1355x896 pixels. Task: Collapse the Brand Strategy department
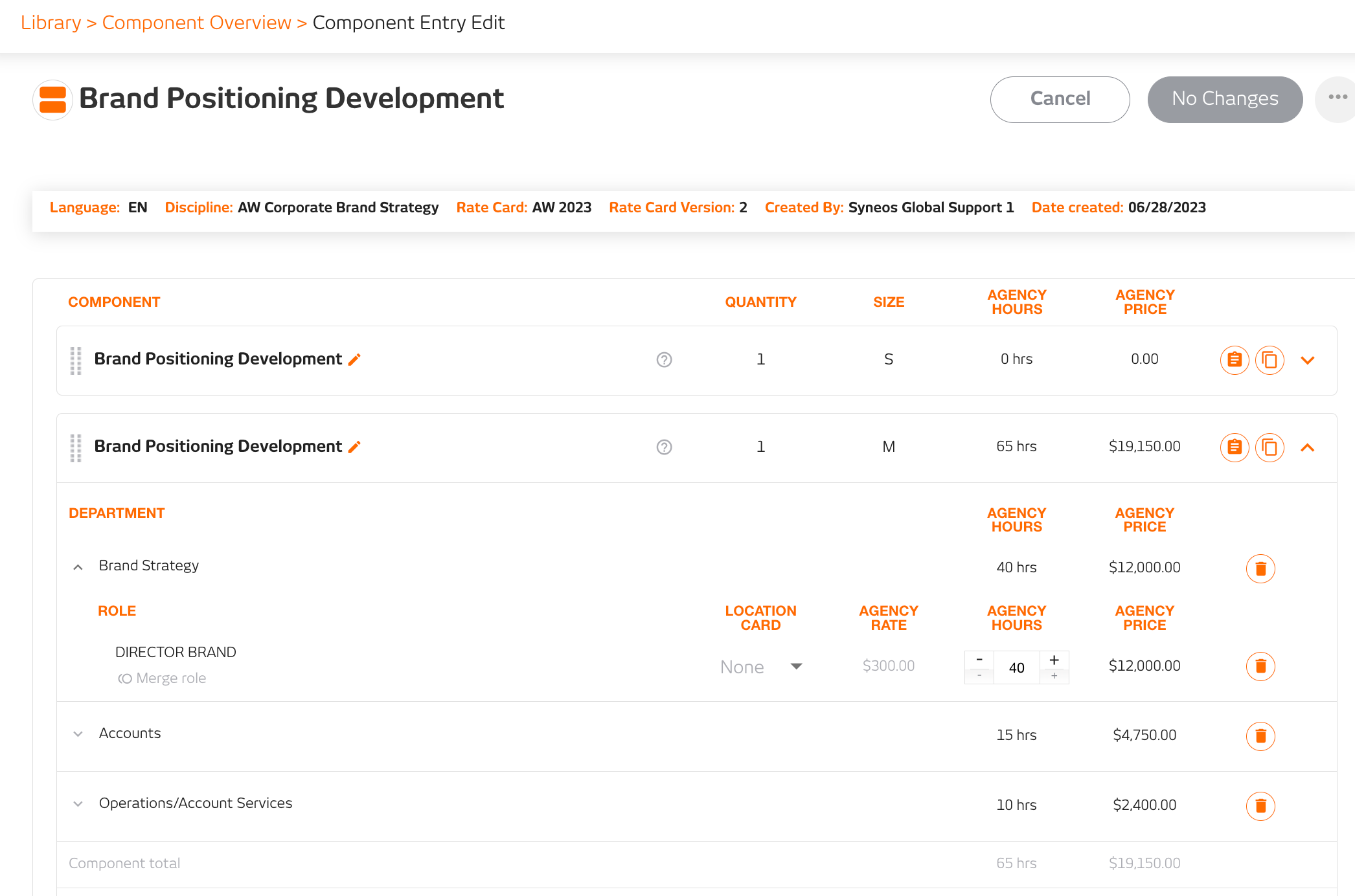coord(78,566)
